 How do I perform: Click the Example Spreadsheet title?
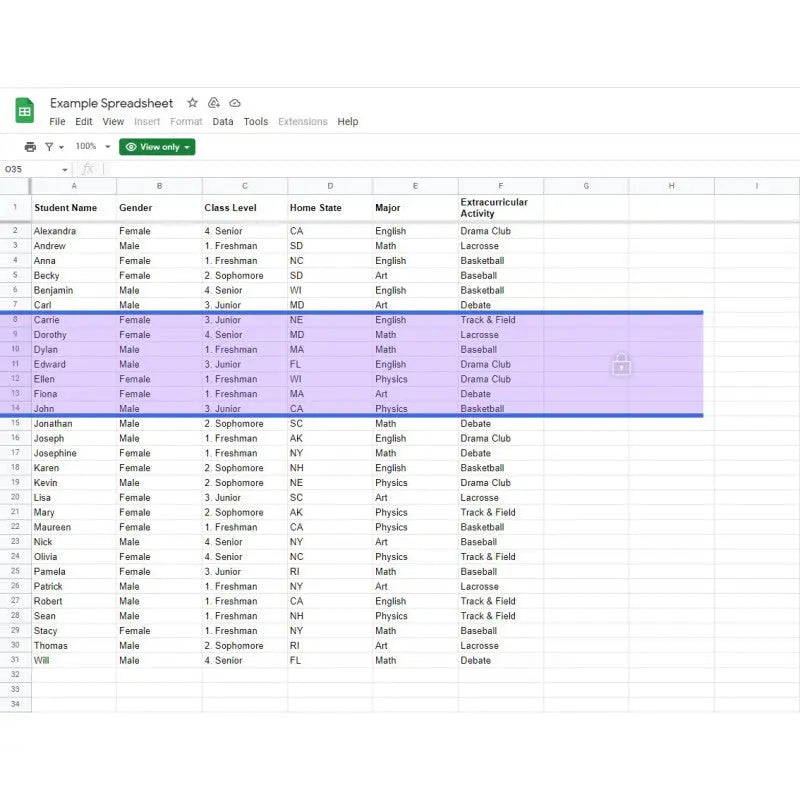pos(111,103)
